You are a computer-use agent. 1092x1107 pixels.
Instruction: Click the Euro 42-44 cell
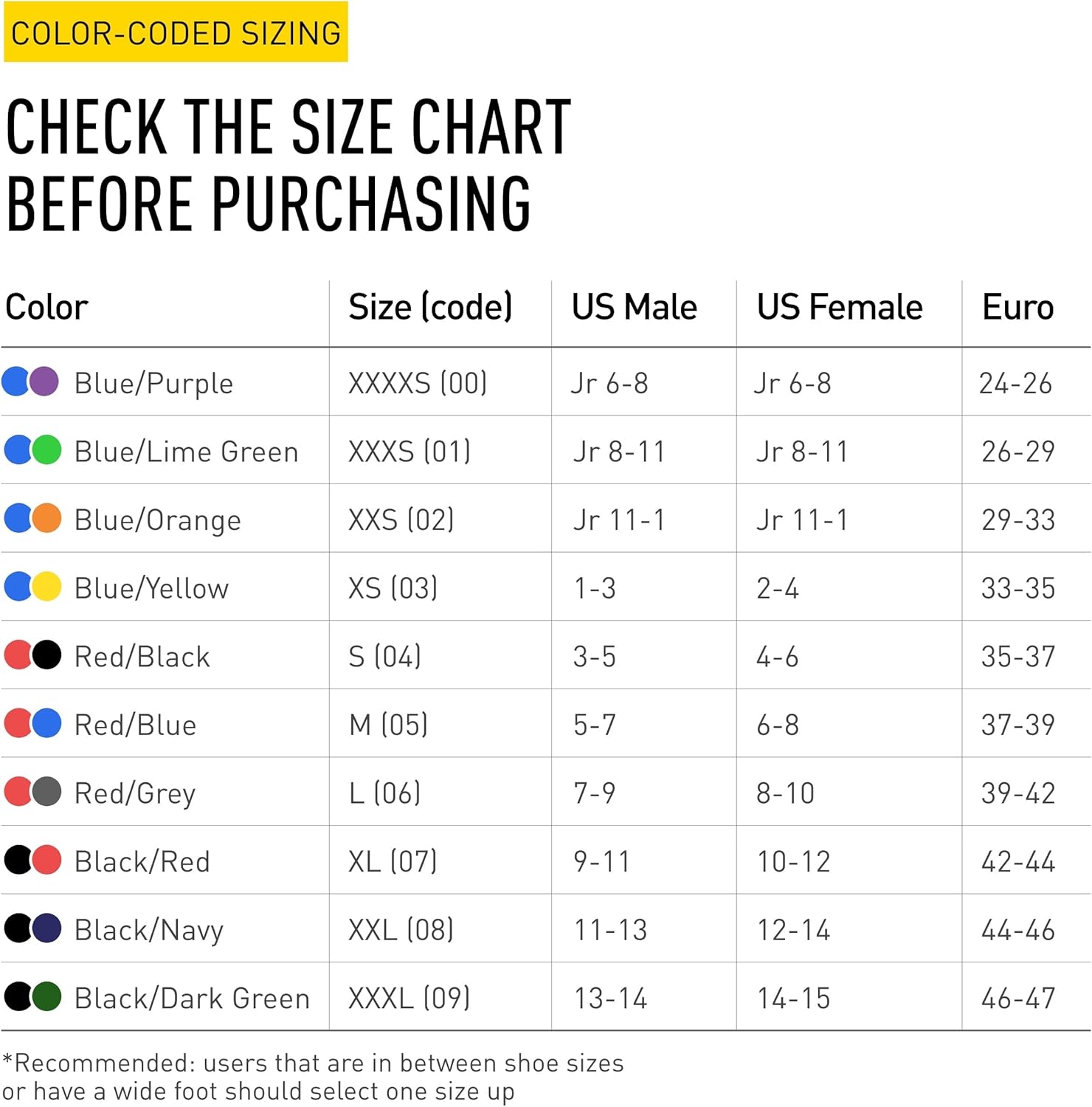(1017, 862)
